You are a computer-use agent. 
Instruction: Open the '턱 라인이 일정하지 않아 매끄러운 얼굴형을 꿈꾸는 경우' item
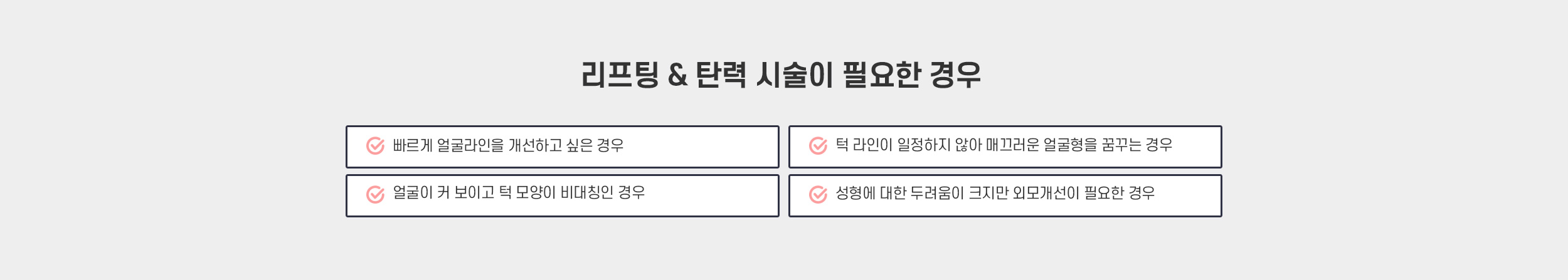[x=1005, y=147]
